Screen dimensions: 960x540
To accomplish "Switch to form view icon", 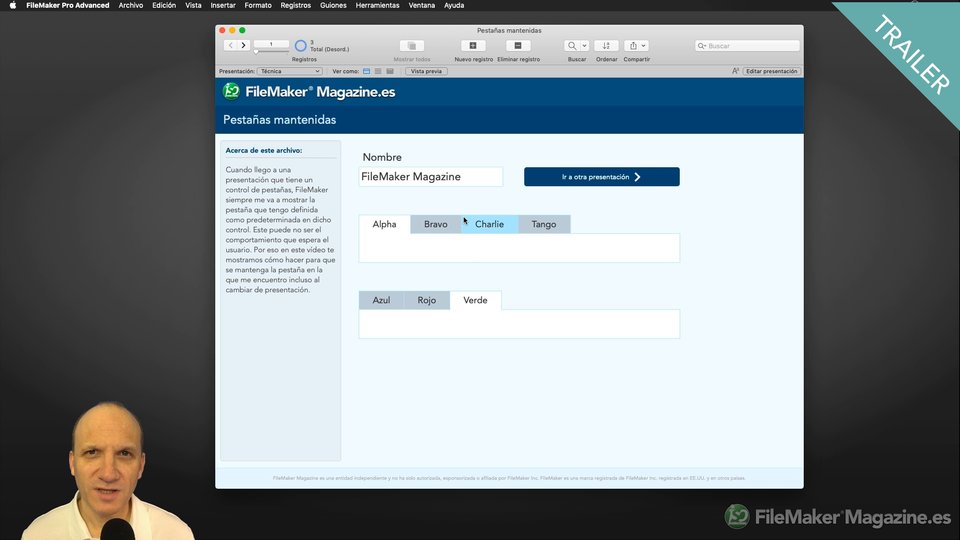I will click(367, 71).
